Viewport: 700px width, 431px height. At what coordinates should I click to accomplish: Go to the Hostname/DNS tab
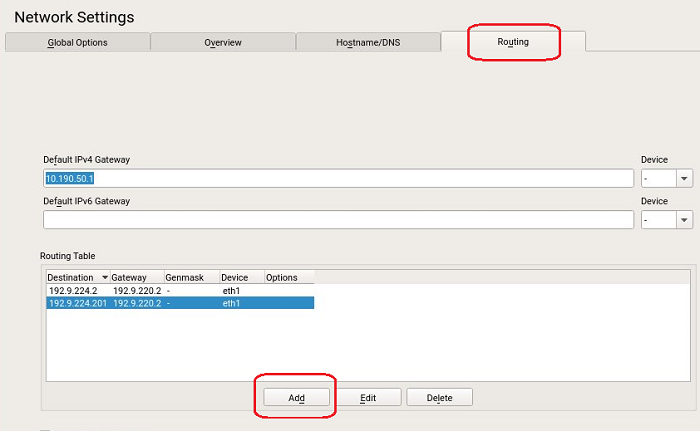pos(367,42)
